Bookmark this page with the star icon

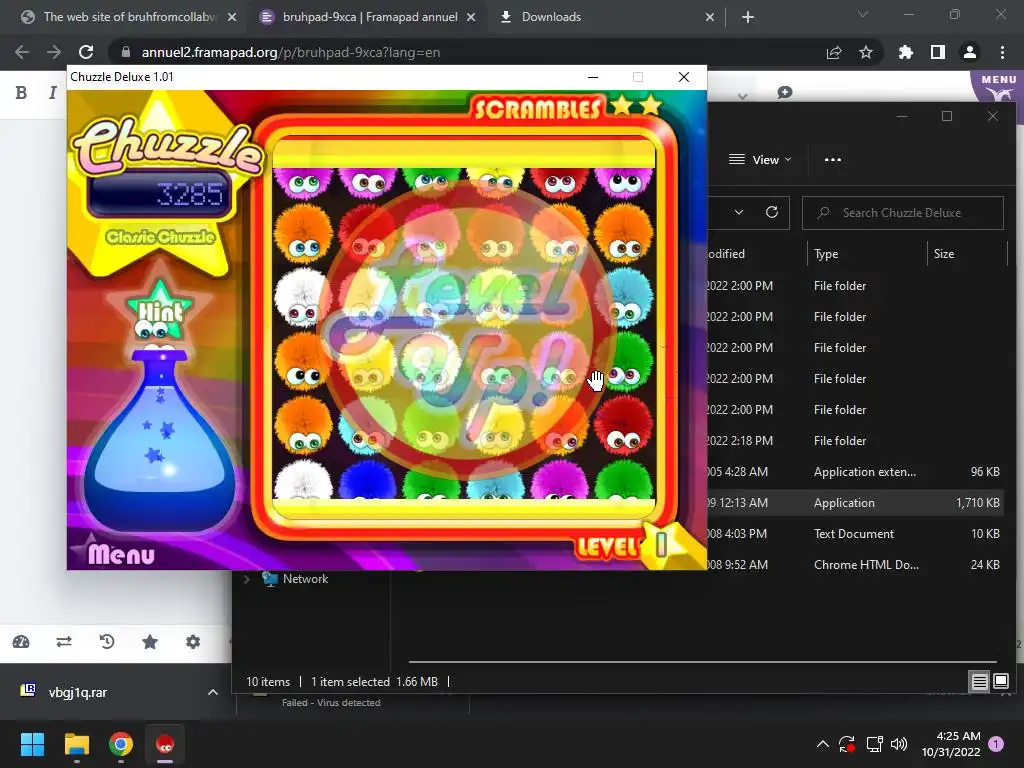pos(866,52)
